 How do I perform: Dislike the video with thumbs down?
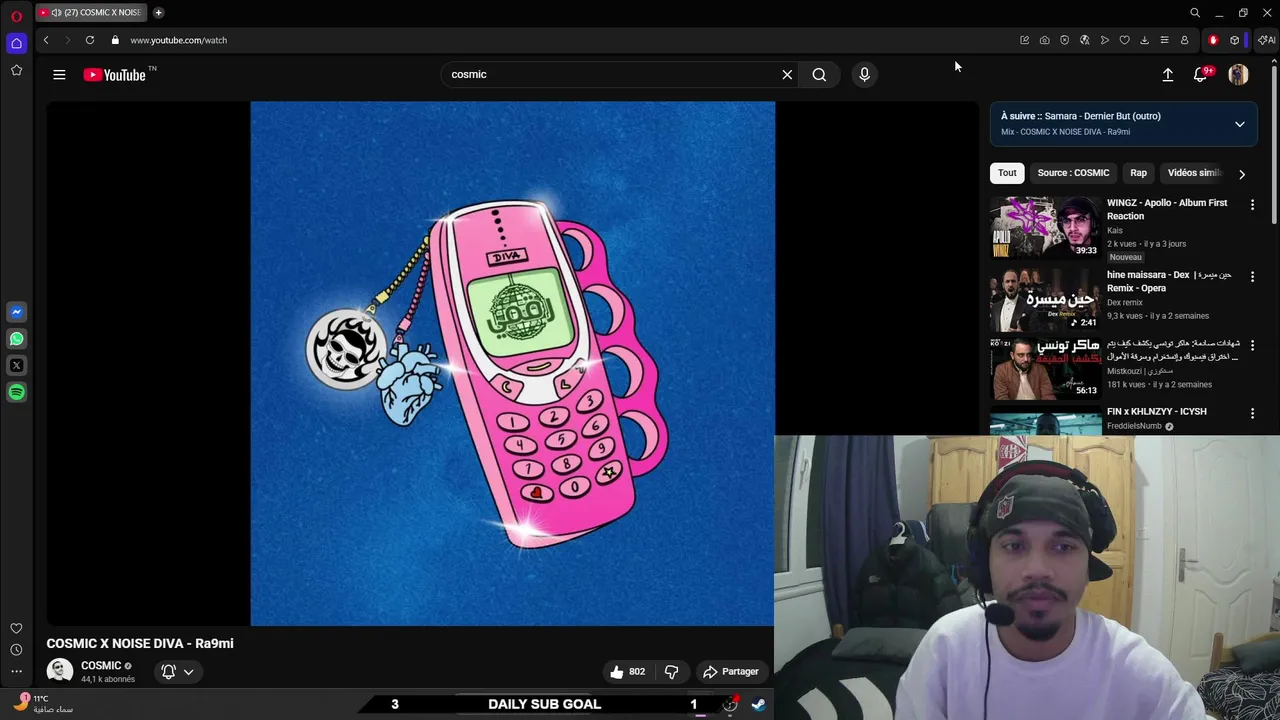pos(672,672)
